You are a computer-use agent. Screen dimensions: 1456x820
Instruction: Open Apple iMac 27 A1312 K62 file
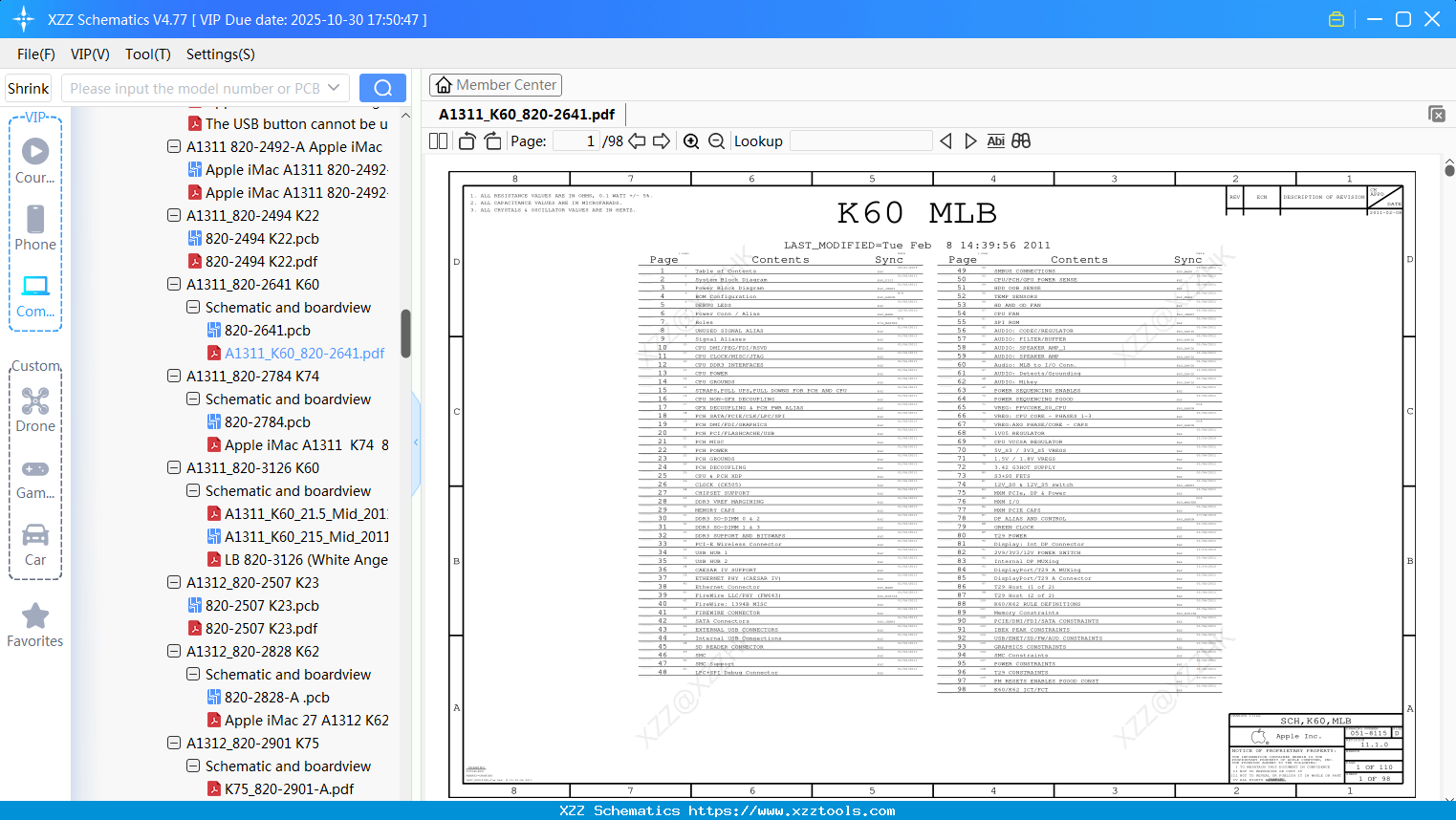coord(297,721)
